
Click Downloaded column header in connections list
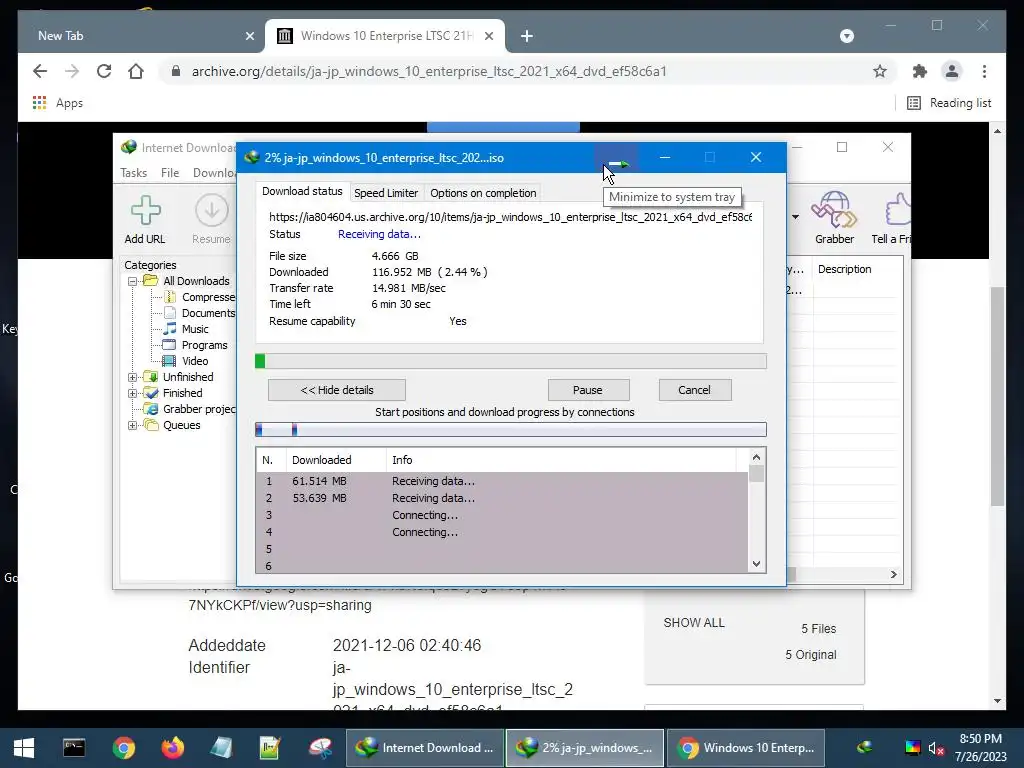tap(336, 460)
